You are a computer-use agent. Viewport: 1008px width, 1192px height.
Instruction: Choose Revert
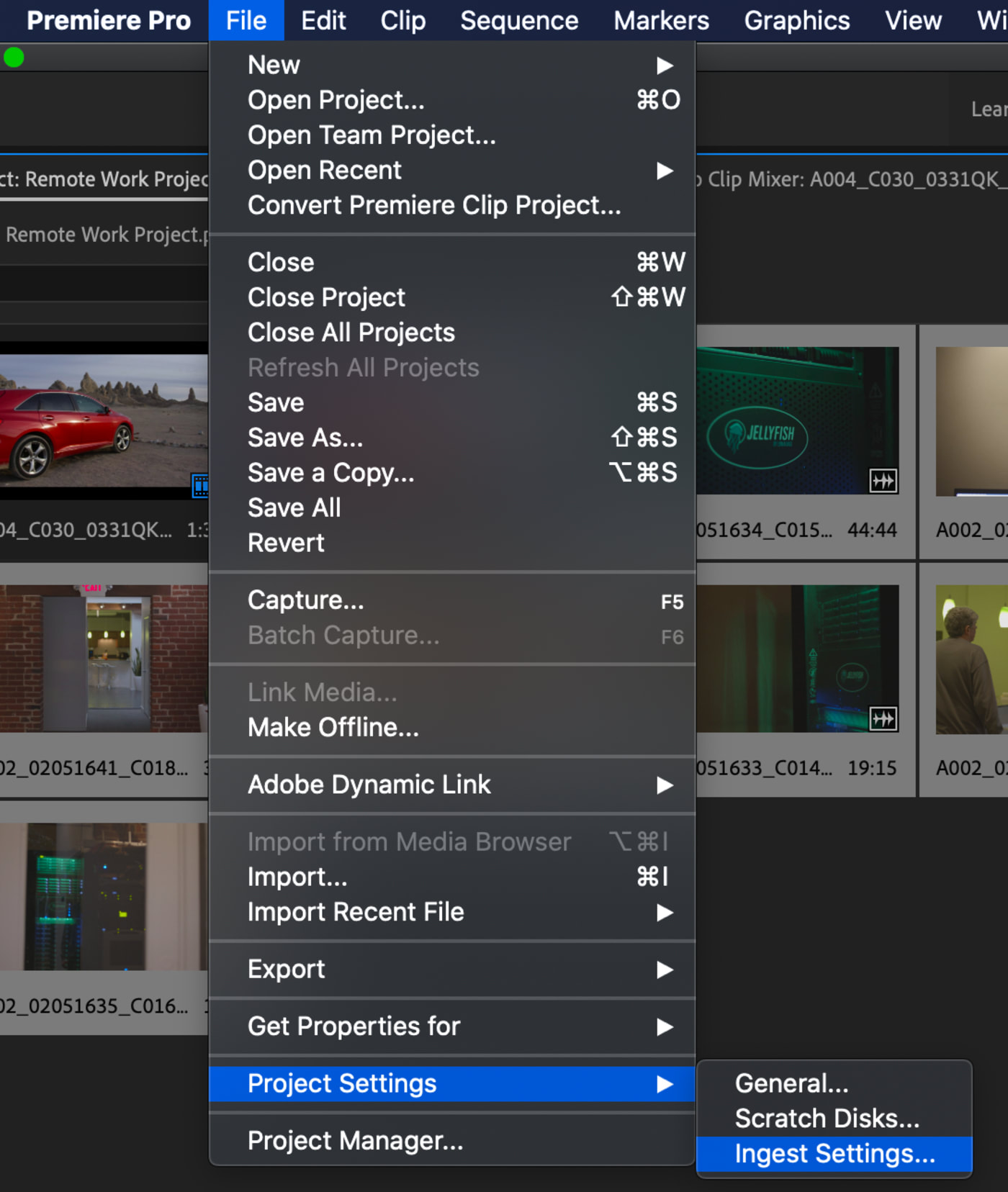[x=452, y=543]
